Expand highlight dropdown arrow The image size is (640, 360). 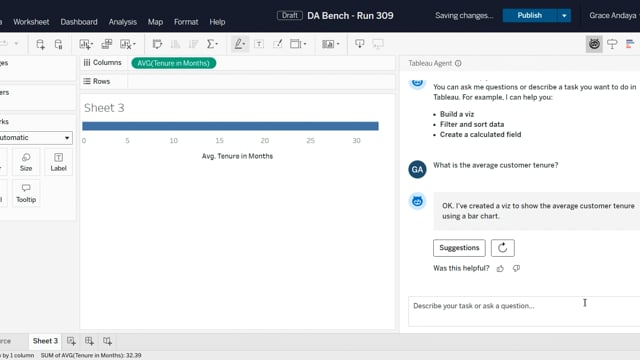point(244,44)
